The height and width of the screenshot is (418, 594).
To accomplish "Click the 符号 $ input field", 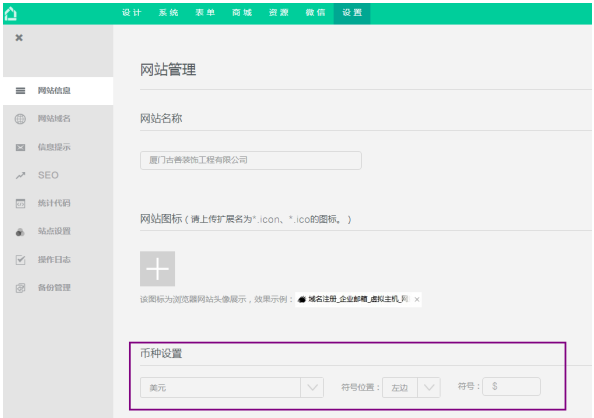I will [511, 387].
